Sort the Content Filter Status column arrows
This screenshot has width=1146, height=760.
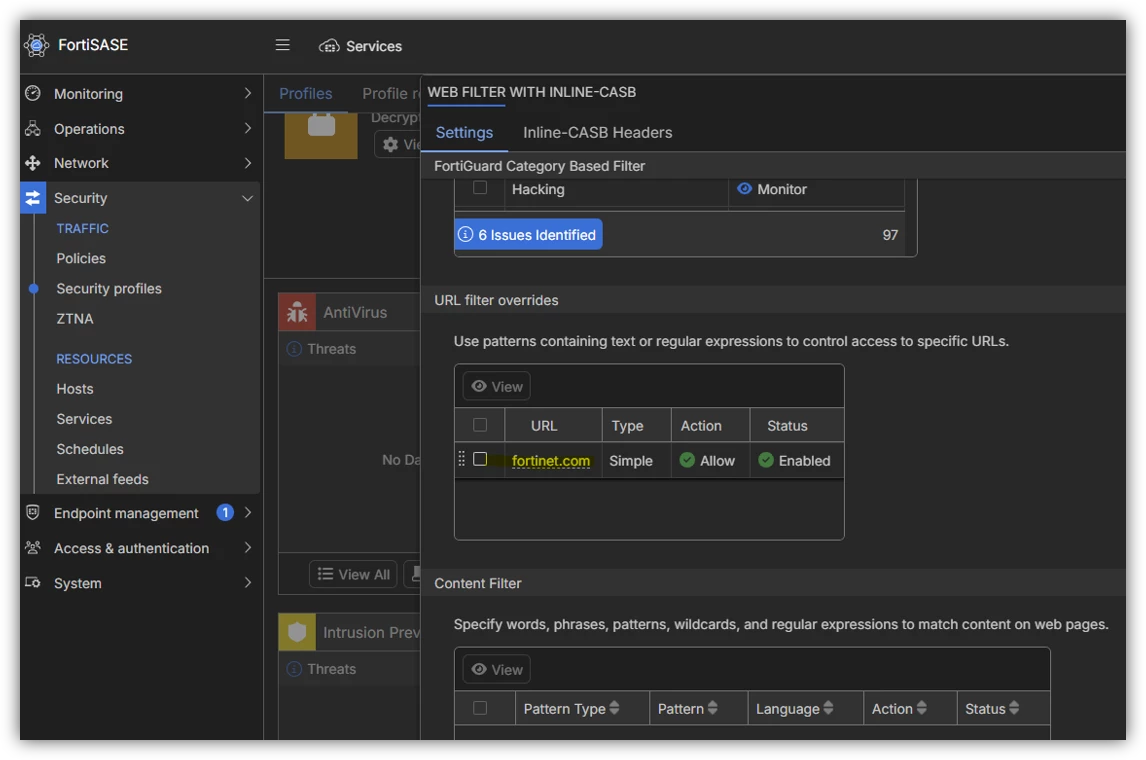[x=1014, y=708]
